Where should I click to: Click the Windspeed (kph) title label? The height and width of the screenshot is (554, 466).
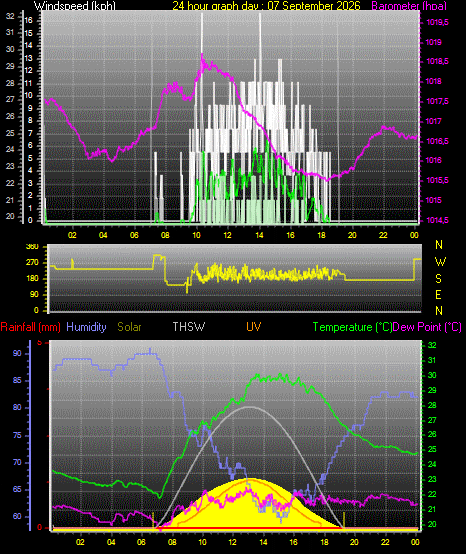tap(75, 5)
